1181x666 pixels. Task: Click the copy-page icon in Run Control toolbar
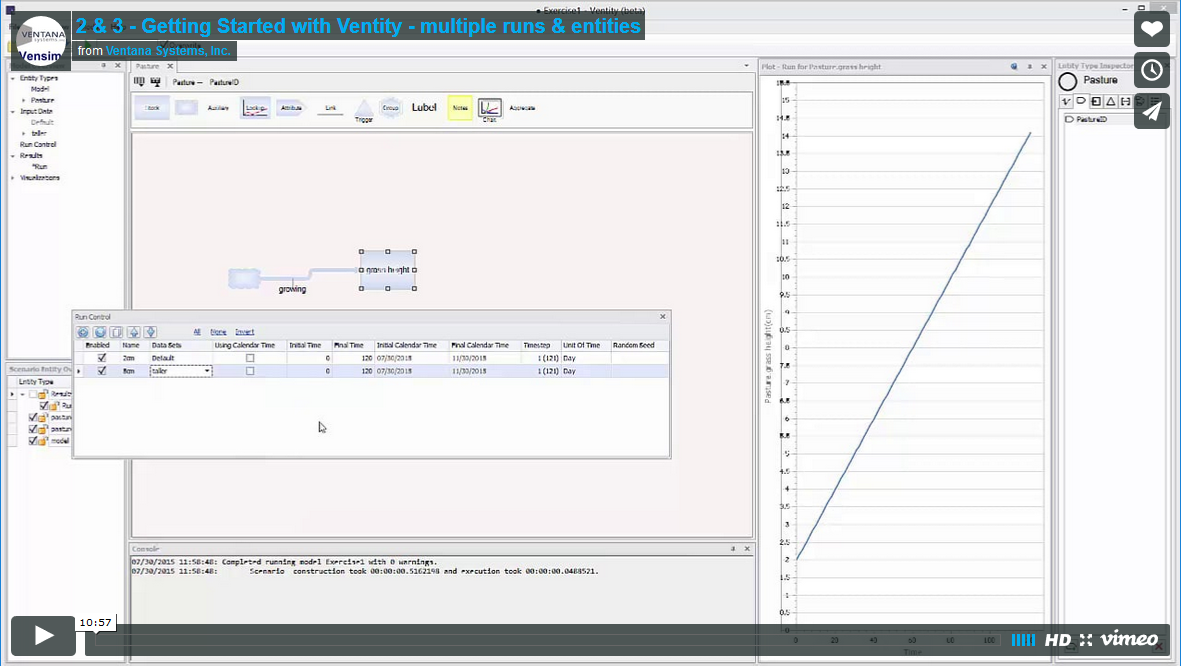(x=116, y=332)
